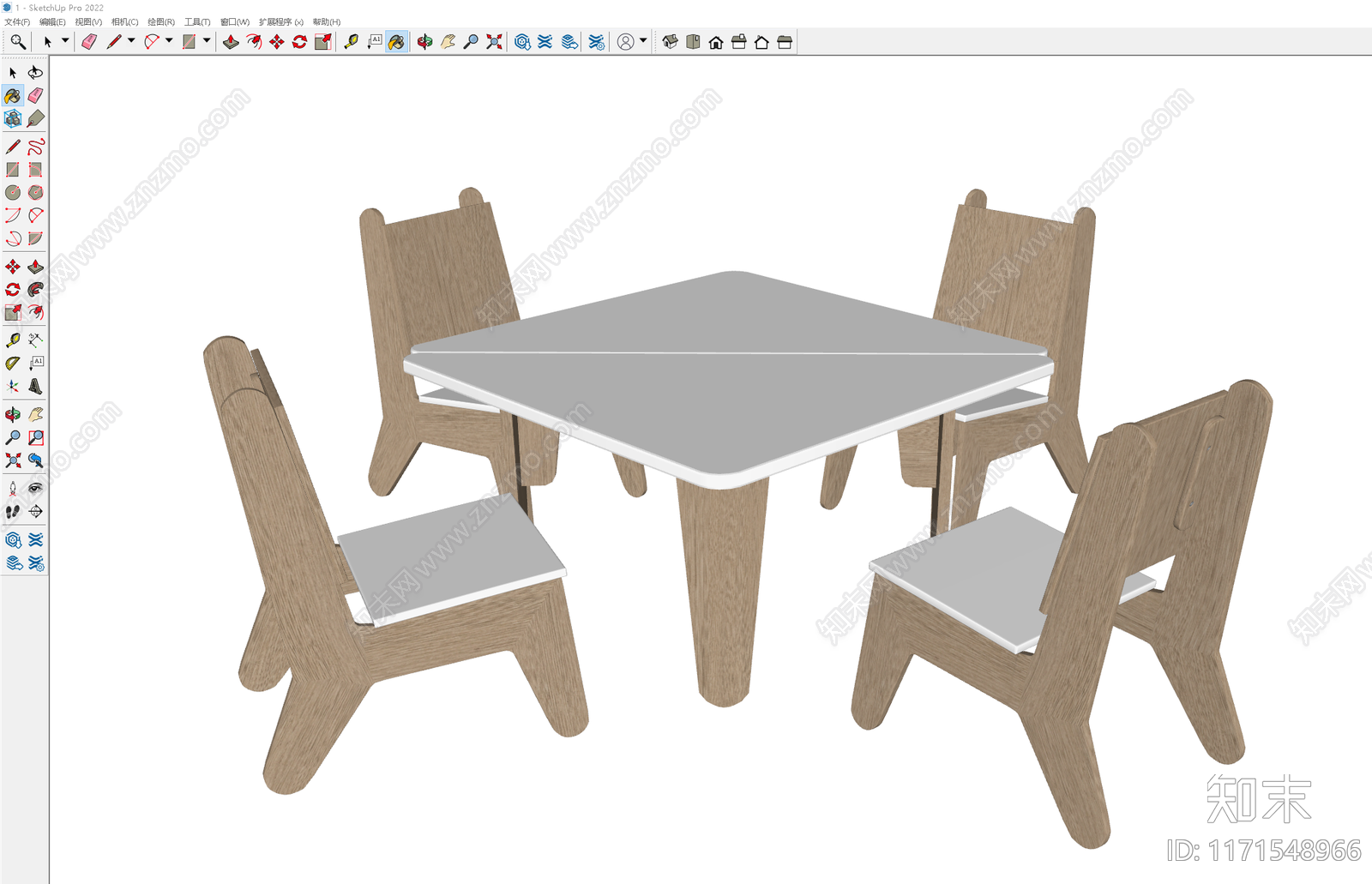Screen dimensions: 1372x884
Task: Open the 编辑(E) menu
Action: pyautogui.click(x=52, y=22)
